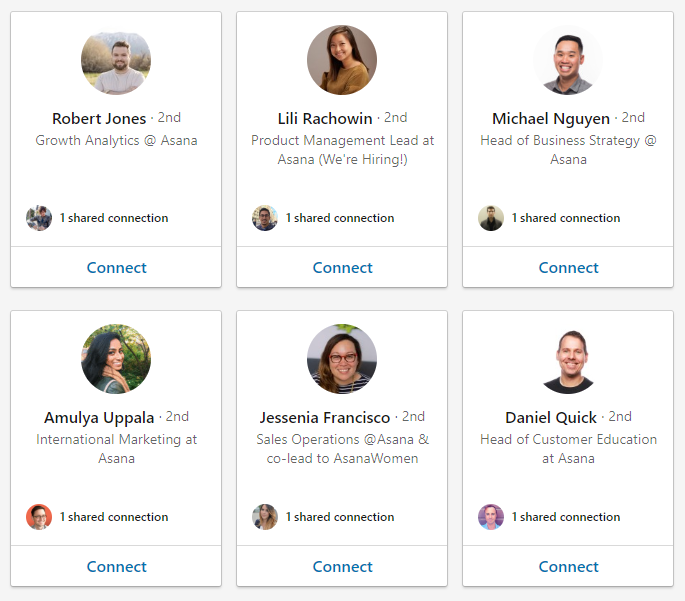This screenshot has height=601, width=685.
Task: Open Jessenia Francisco's profile photo
Action: [342, 359]
